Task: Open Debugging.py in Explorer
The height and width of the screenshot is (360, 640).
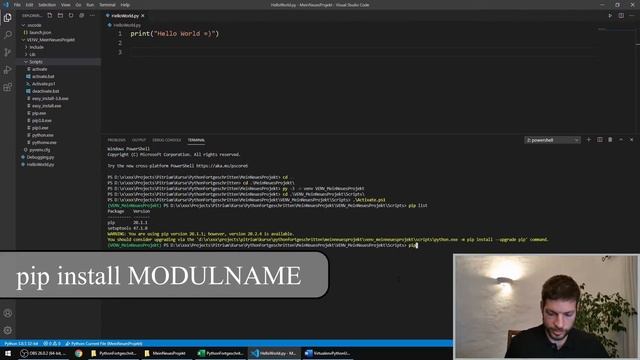Action: tap(40, 157)
